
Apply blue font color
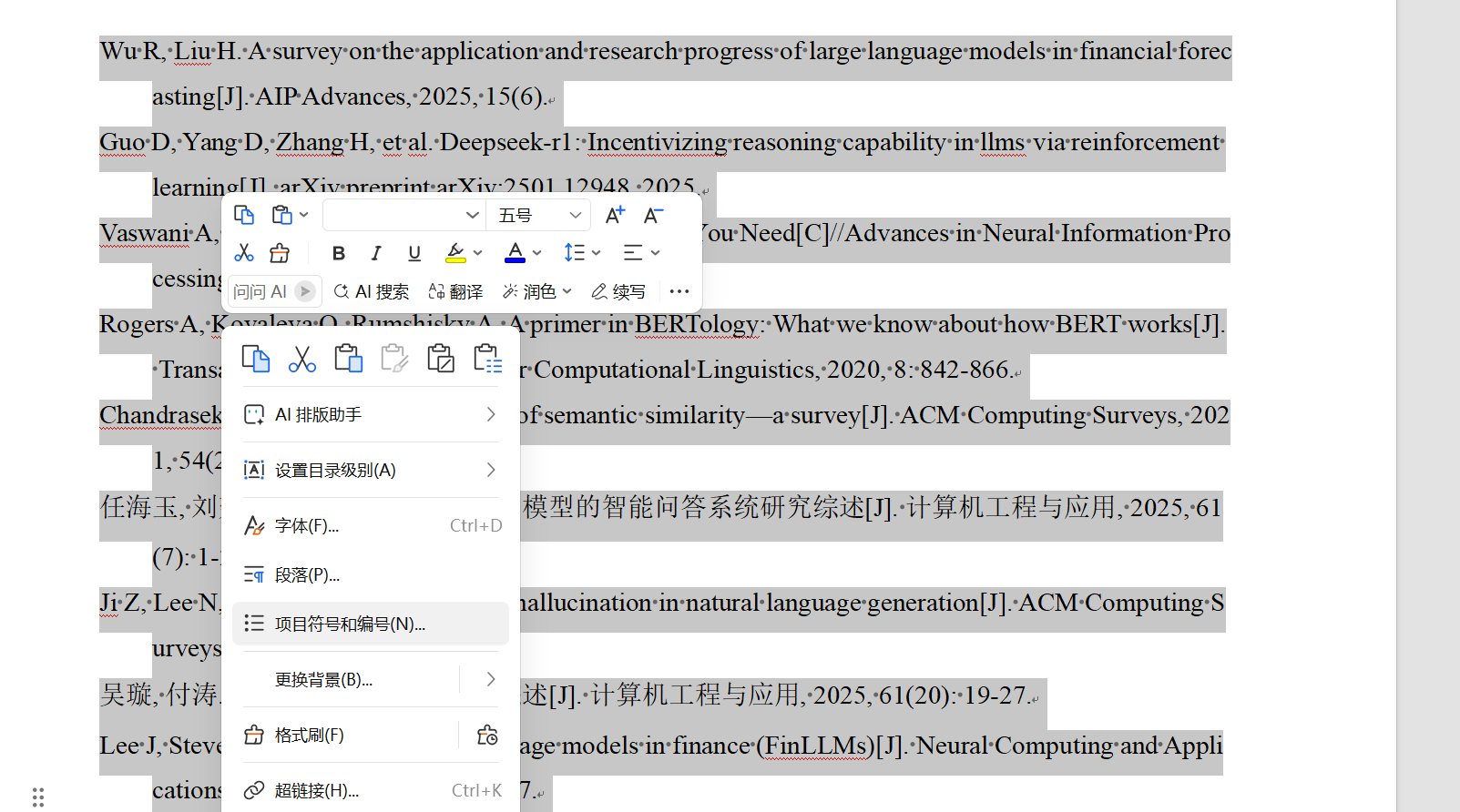coord(516,253)
